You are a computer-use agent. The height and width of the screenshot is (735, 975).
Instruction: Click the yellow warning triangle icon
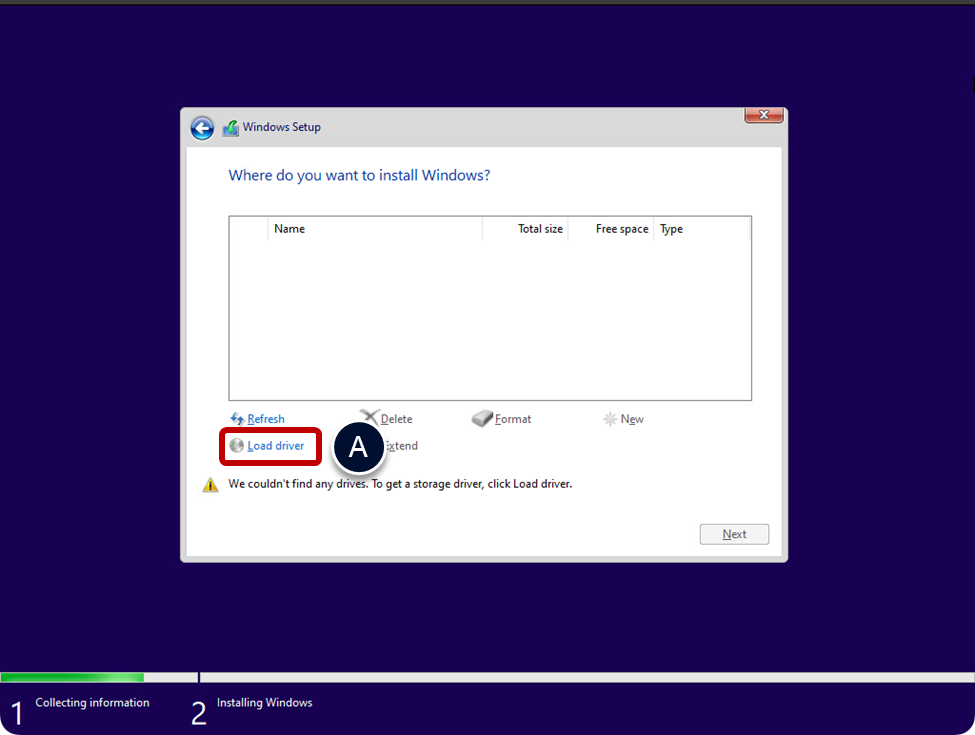(x=210, y=485)
